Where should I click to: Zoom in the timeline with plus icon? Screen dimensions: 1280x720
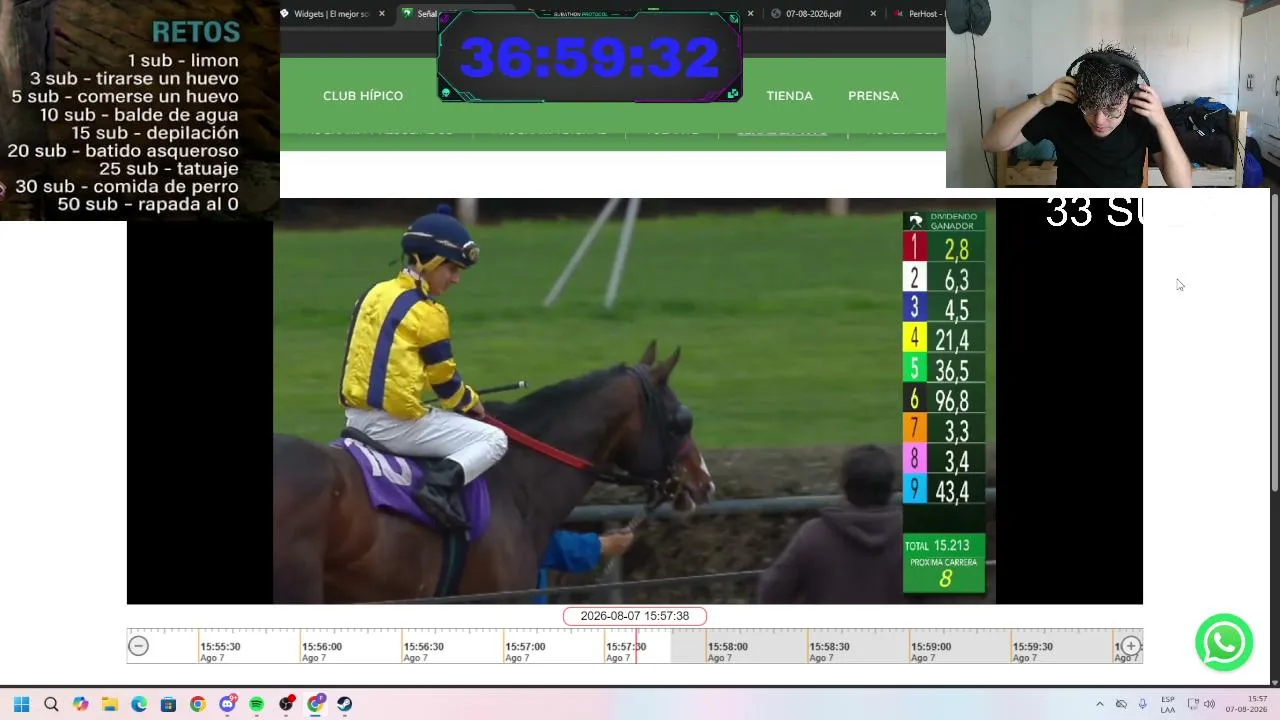coord(1130,646)
